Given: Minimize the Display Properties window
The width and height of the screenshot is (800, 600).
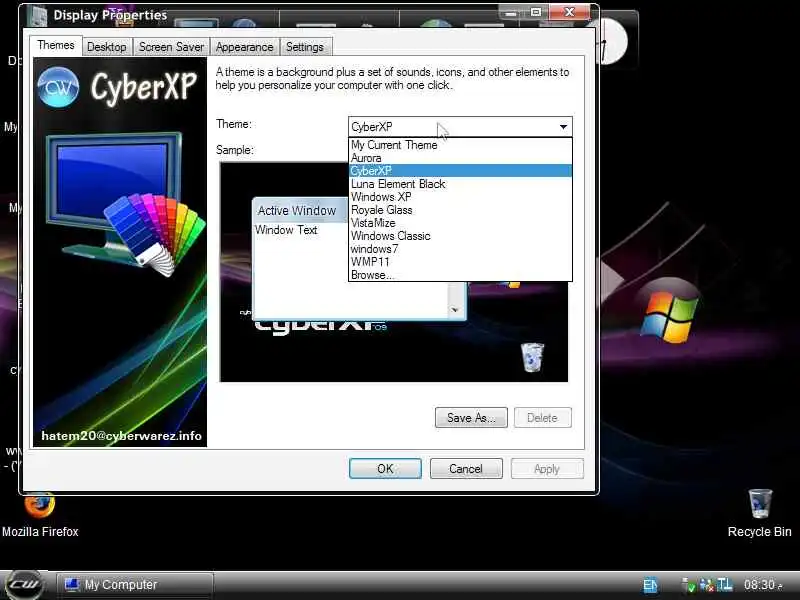Looking at the screenshot, I should pyautogui.click(x=511, y=12).
